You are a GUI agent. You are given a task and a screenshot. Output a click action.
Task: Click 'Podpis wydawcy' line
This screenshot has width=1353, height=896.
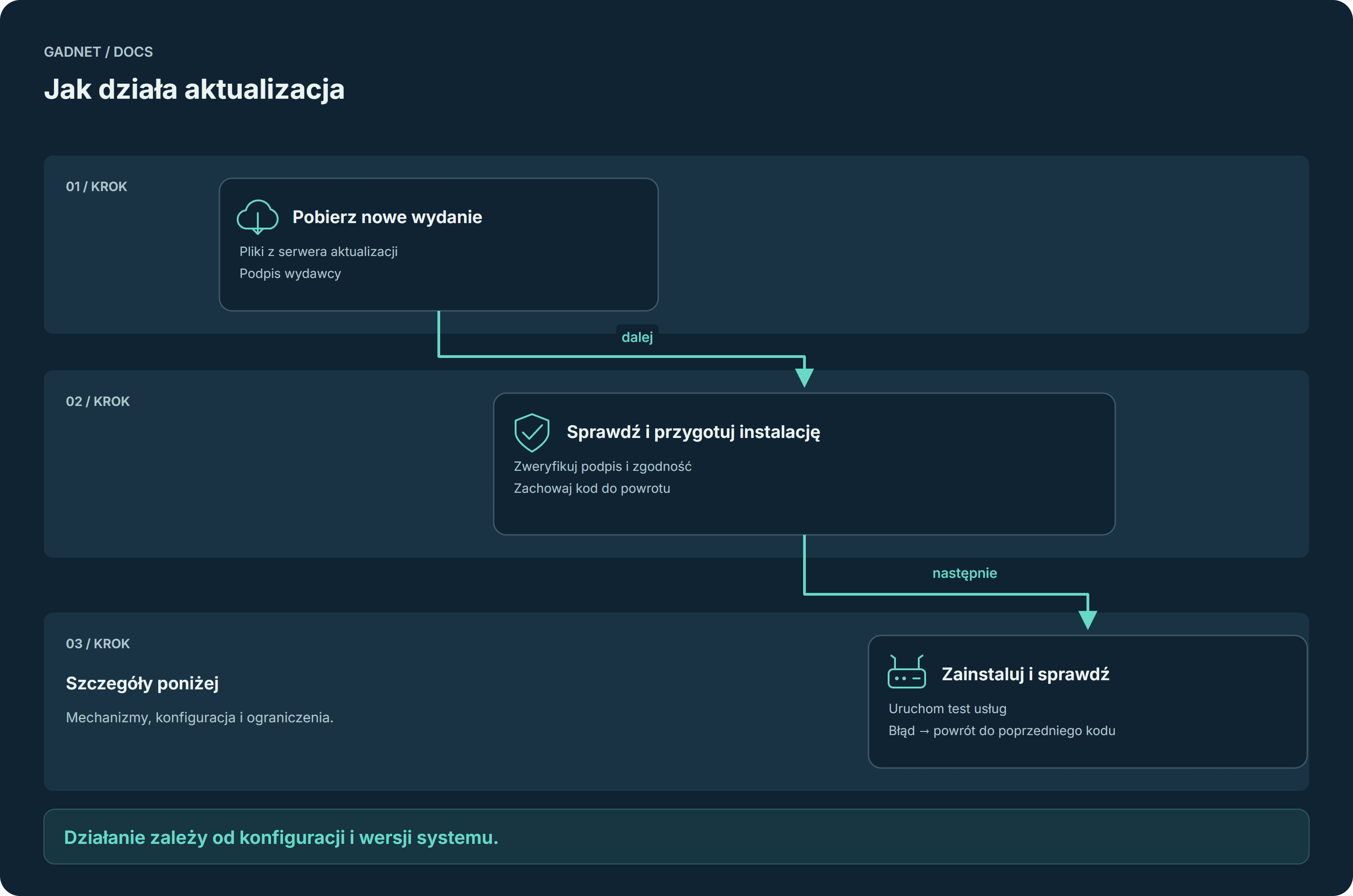tap(290, 274)
